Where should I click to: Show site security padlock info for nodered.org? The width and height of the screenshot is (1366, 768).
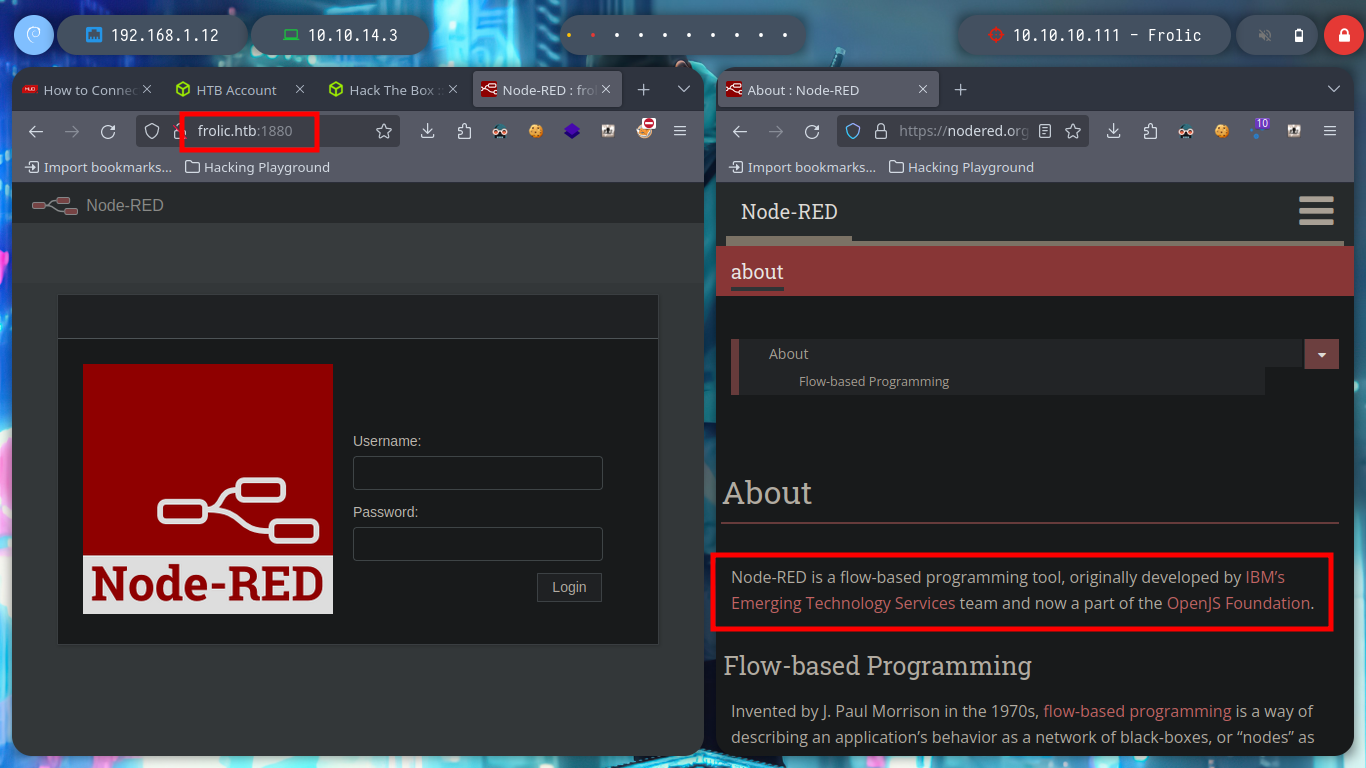[x=881, y=131]
